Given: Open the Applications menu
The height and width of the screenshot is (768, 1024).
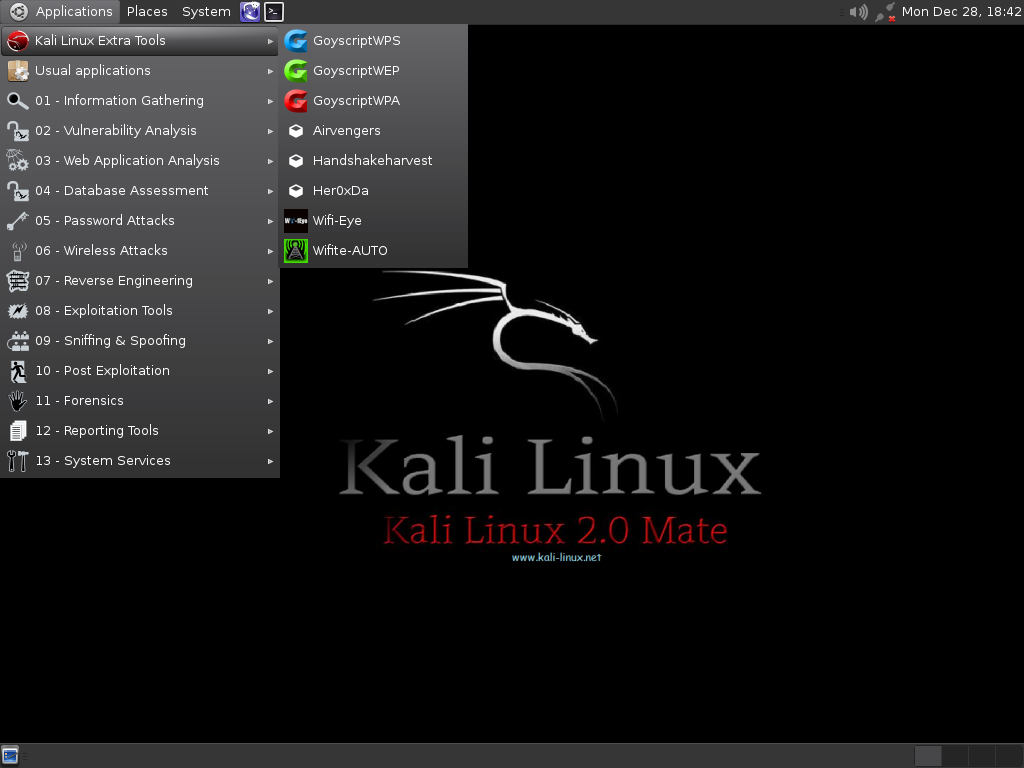Looking at the screenshot, I should [61, 12].
